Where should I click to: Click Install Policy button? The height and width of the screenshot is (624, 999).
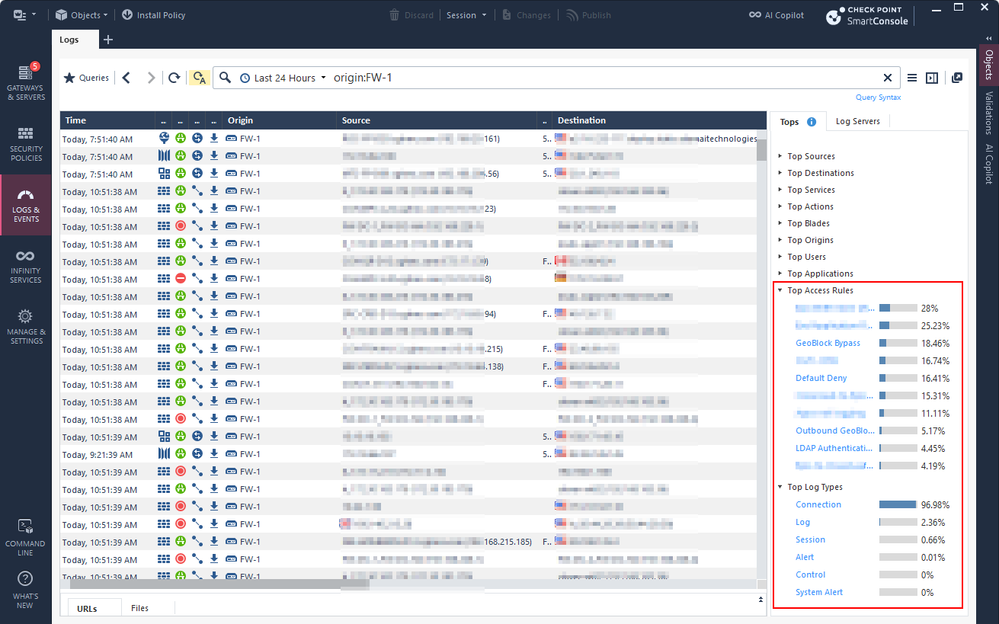coord(154,15)
